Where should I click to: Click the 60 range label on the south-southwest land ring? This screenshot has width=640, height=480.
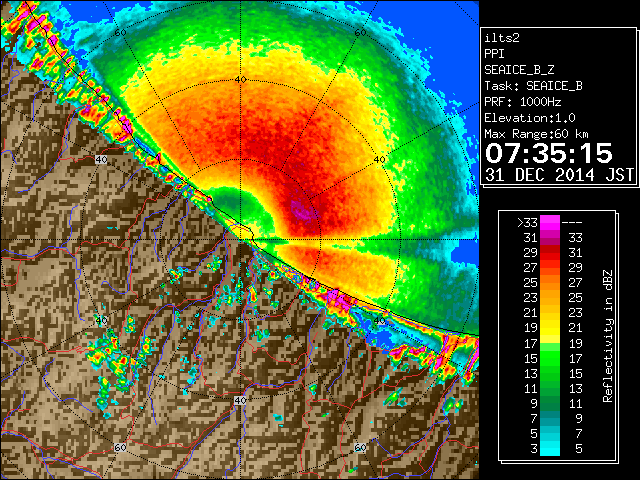[x=120, y=447]
